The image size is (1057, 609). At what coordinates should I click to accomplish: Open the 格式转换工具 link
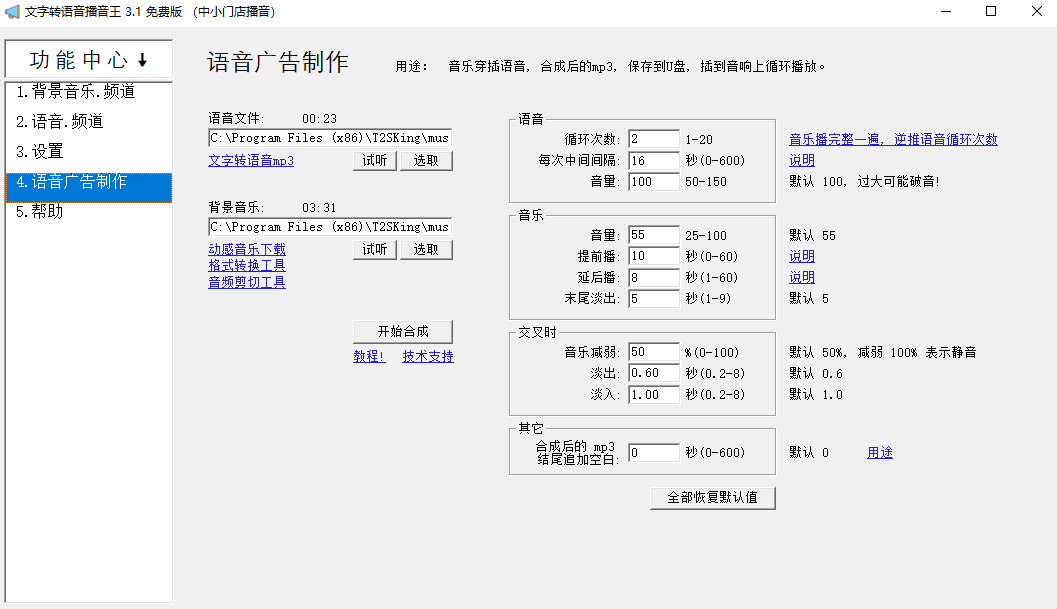click(x=246, y=265)
